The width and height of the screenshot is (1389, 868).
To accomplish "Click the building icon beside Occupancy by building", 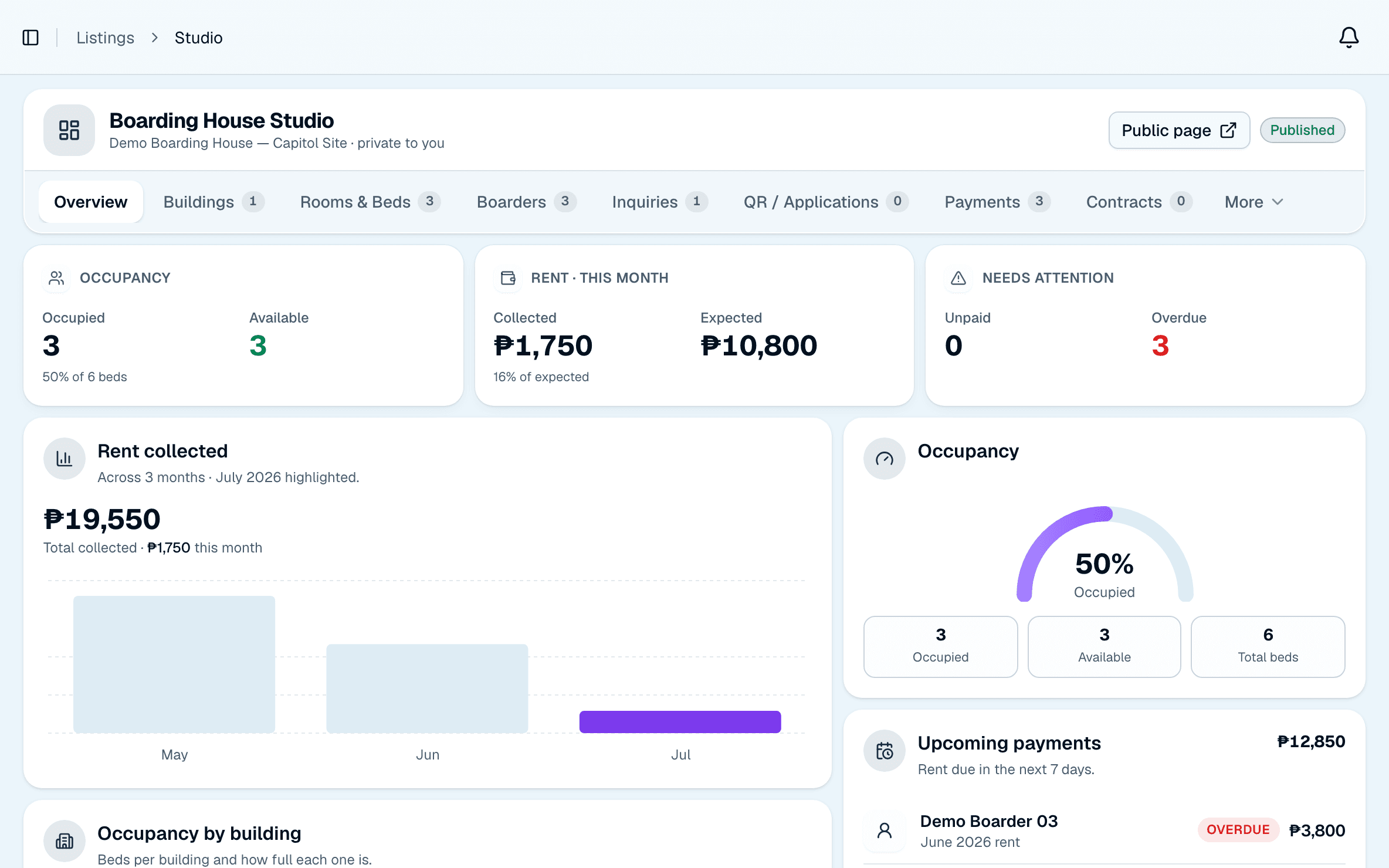I will pyautogui.click(x=65, y=841).
